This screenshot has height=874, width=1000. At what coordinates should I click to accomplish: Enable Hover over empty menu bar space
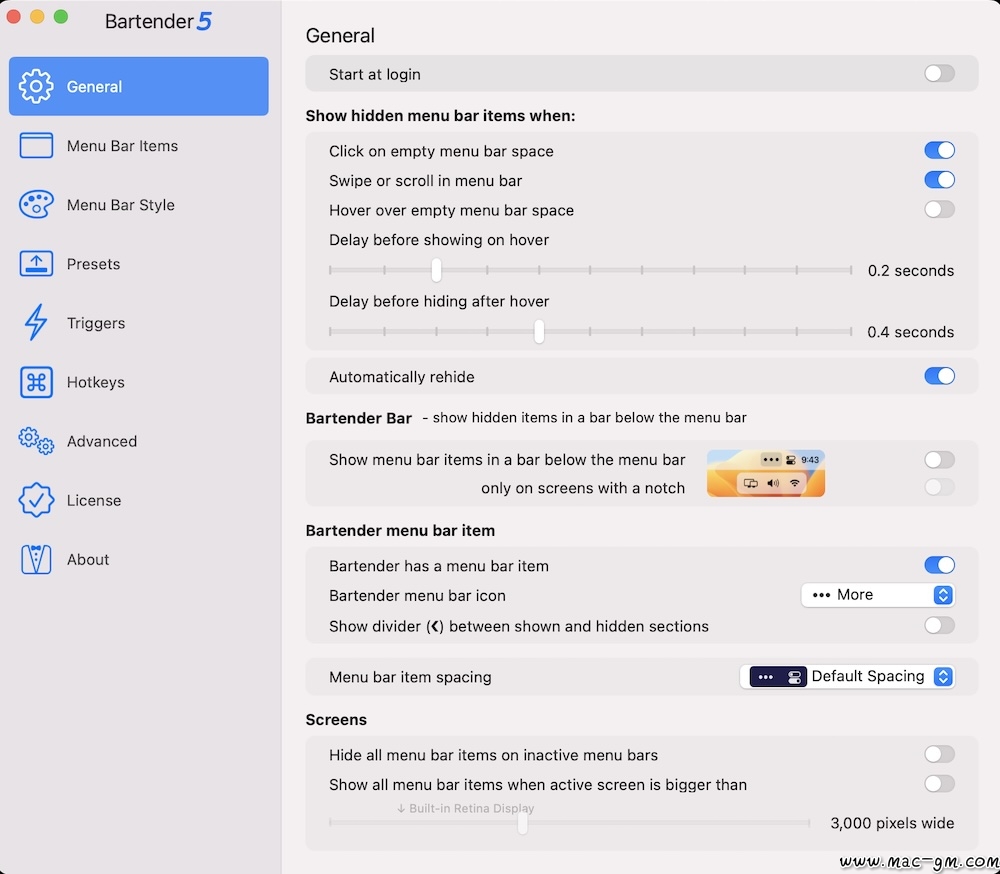point(939,209)
